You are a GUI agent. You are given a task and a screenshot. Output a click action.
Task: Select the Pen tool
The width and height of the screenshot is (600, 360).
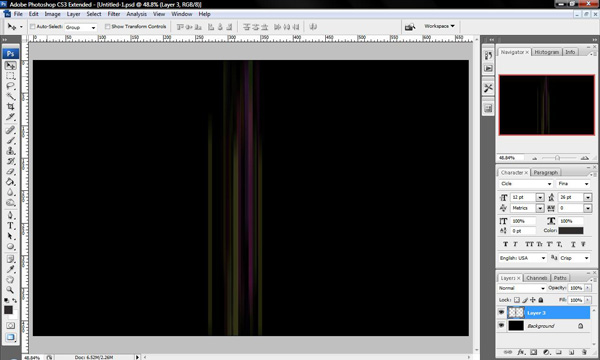click(10, 215)
